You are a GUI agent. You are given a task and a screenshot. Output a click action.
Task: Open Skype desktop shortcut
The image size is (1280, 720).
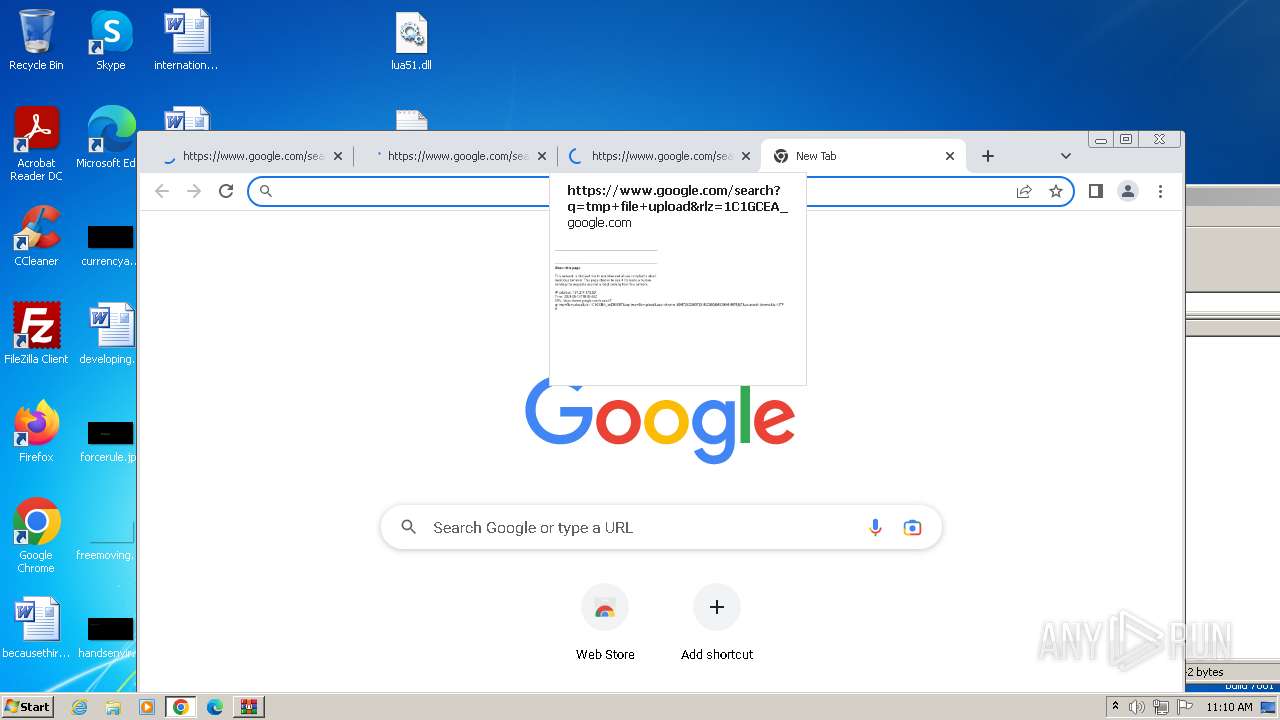111,40
